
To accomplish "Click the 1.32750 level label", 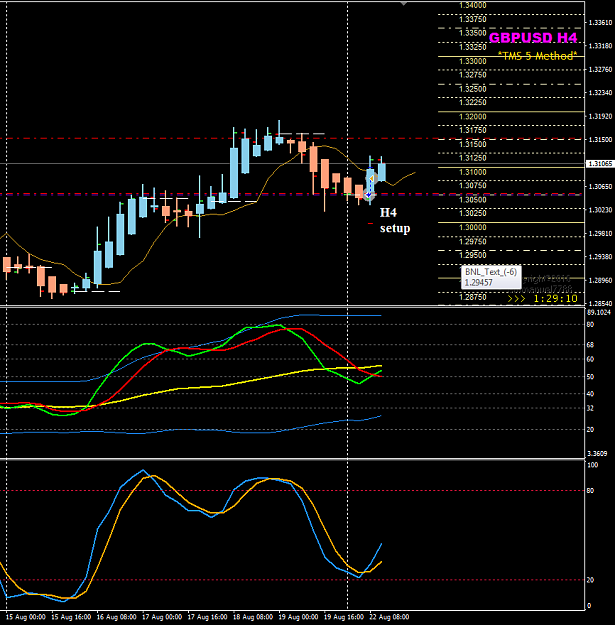I will pos(473,75).
